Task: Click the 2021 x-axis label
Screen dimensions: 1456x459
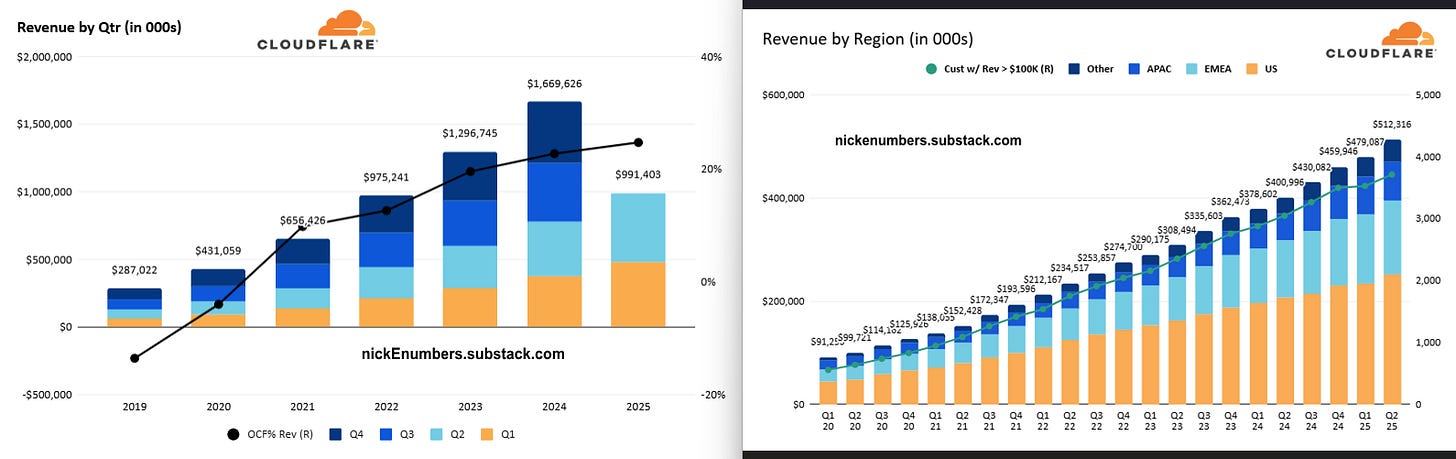Action: tap(303, 407)
